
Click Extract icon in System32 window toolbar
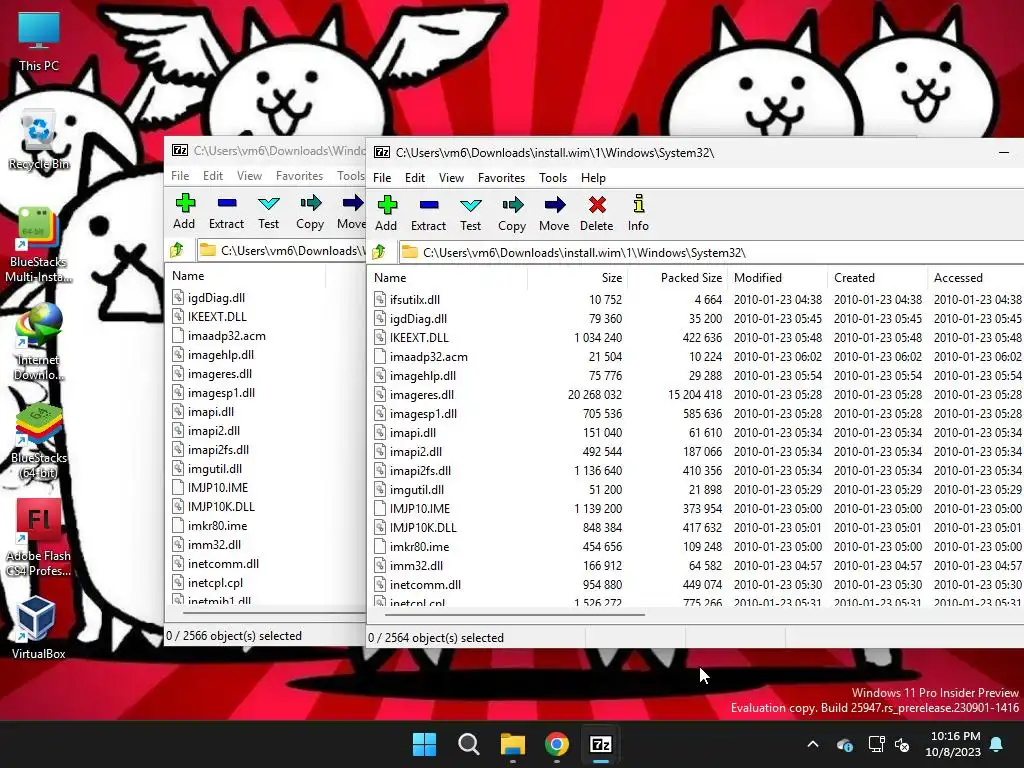point(428,213)
